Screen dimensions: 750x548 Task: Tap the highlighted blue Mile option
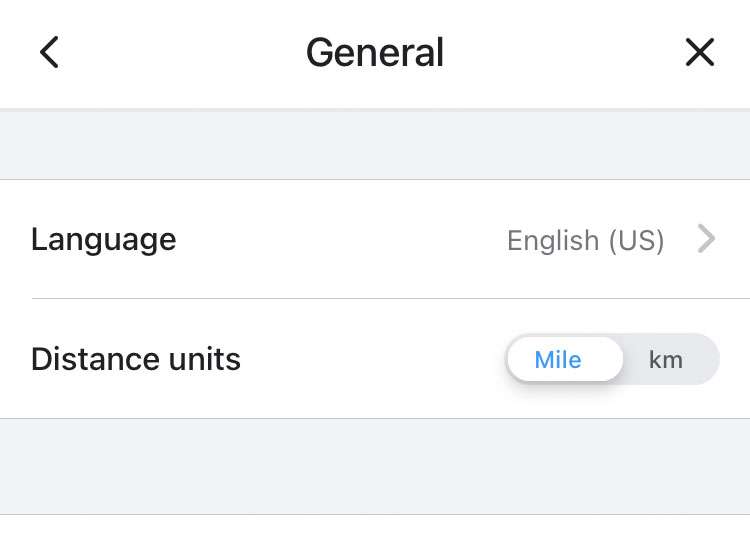point(558,360)
